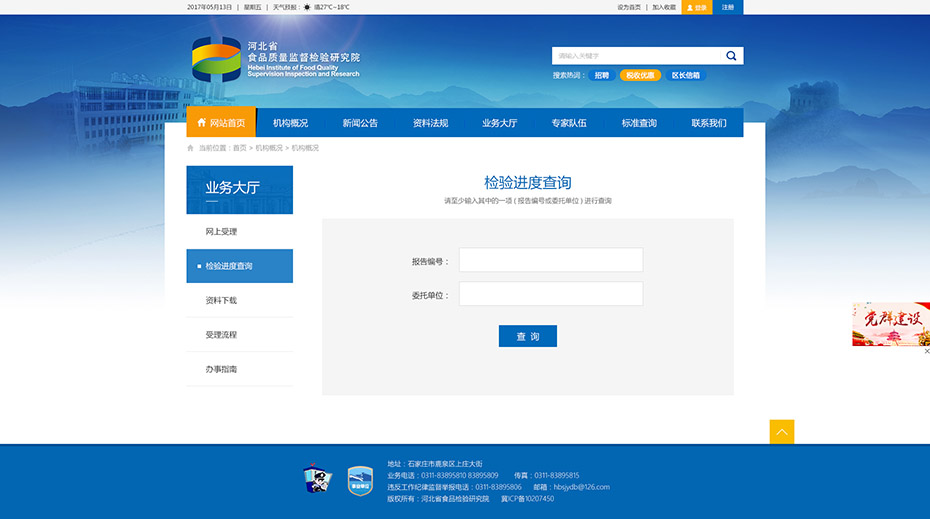Screen dimensions: 930x519
Task: Go to 专家队伍 in navigation bar
Action: (x=569, y=123)
